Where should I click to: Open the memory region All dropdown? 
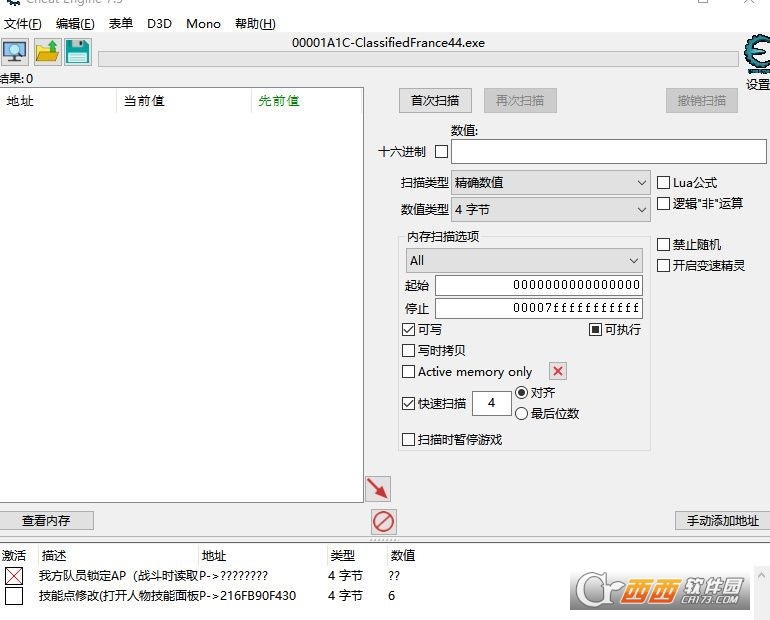[524, 261]
